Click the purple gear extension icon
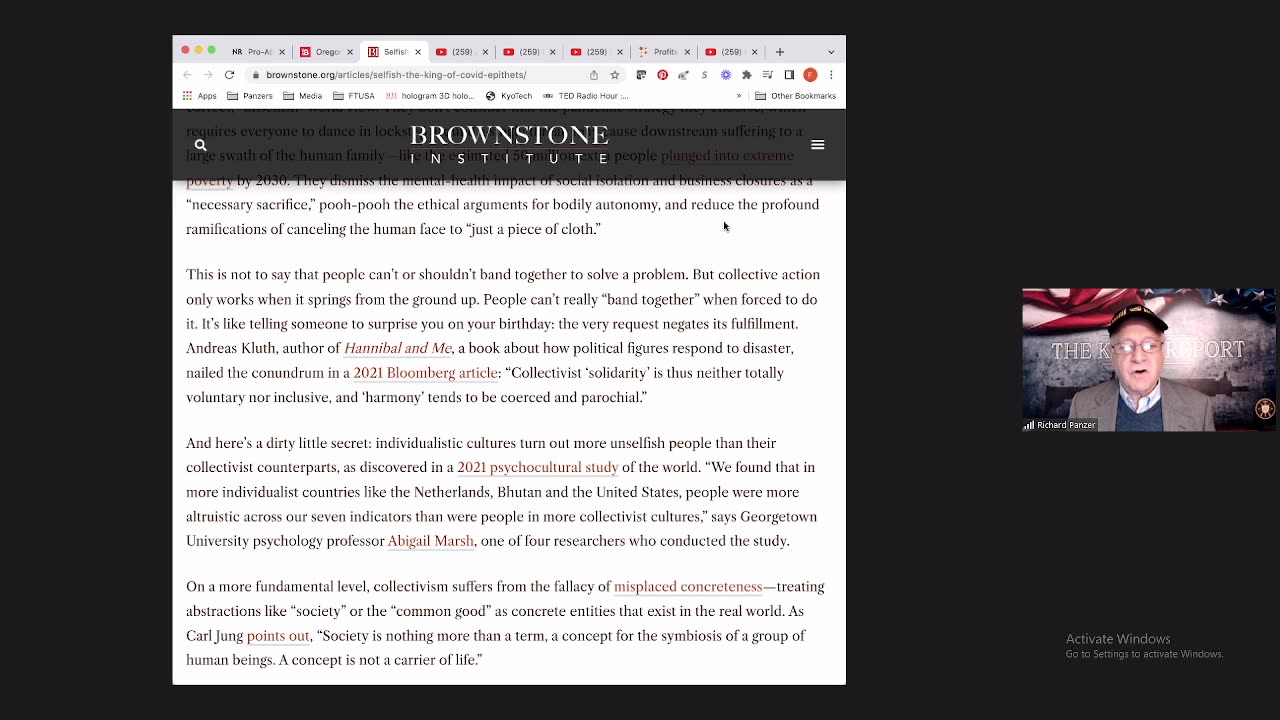Viewport: 1280px width, 720px height. 726,75
